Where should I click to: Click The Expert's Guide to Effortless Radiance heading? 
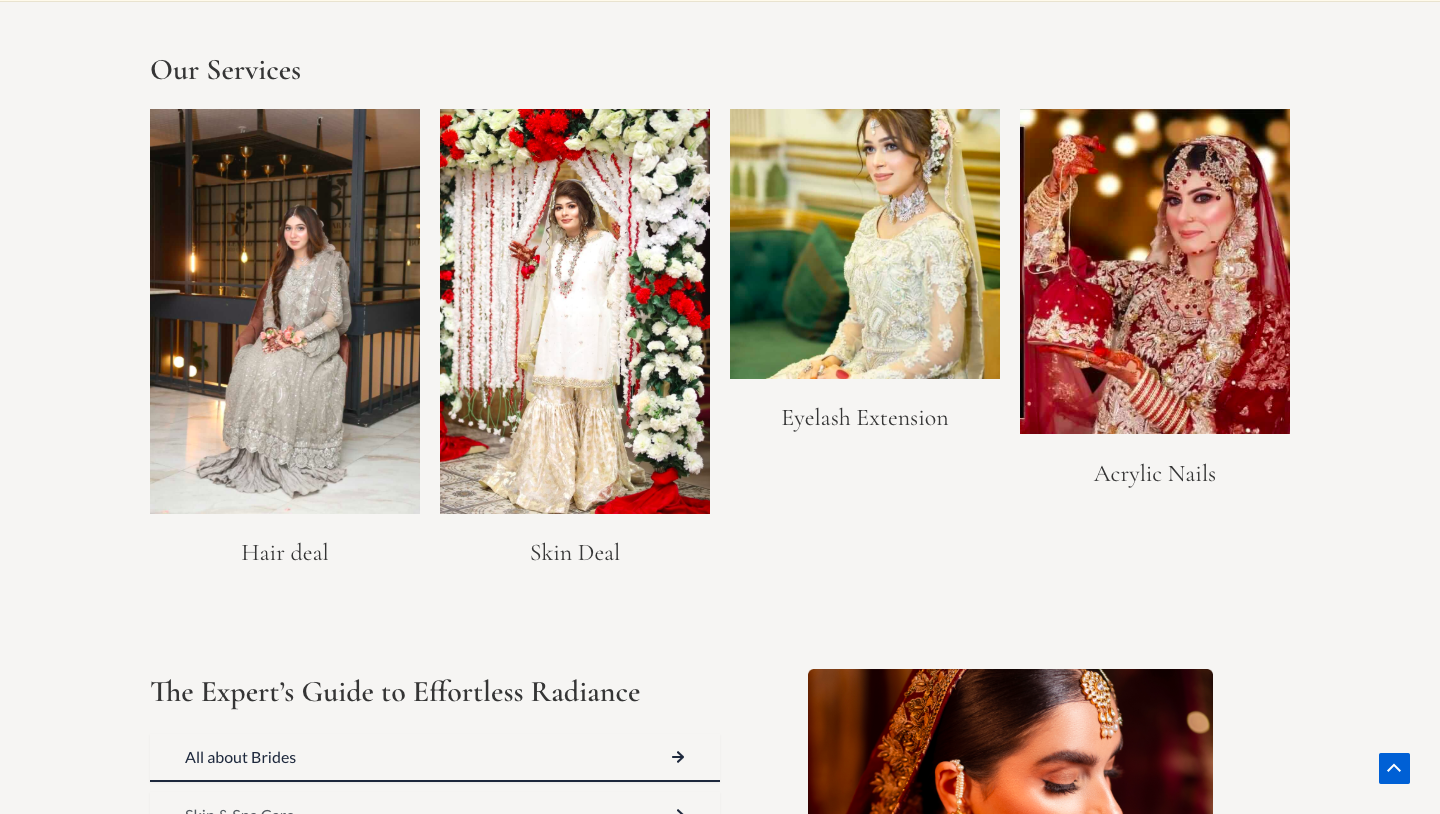[395, 691]
